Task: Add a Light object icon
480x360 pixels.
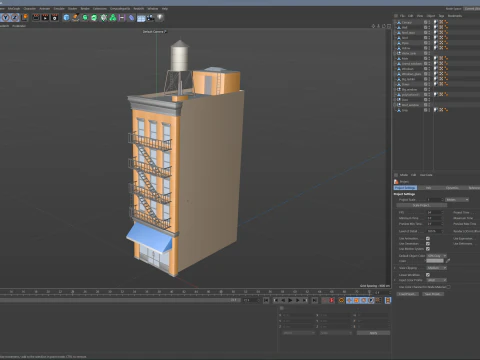Action: click(x=160, y=17)
